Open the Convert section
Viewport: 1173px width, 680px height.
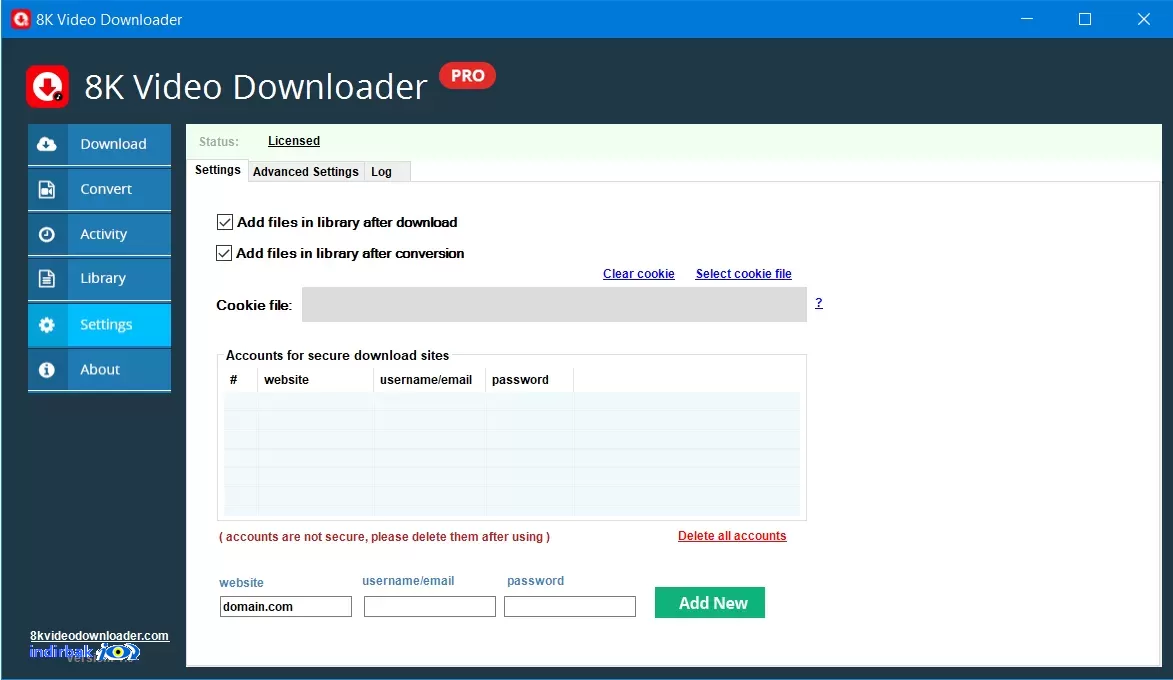point(99,189)
